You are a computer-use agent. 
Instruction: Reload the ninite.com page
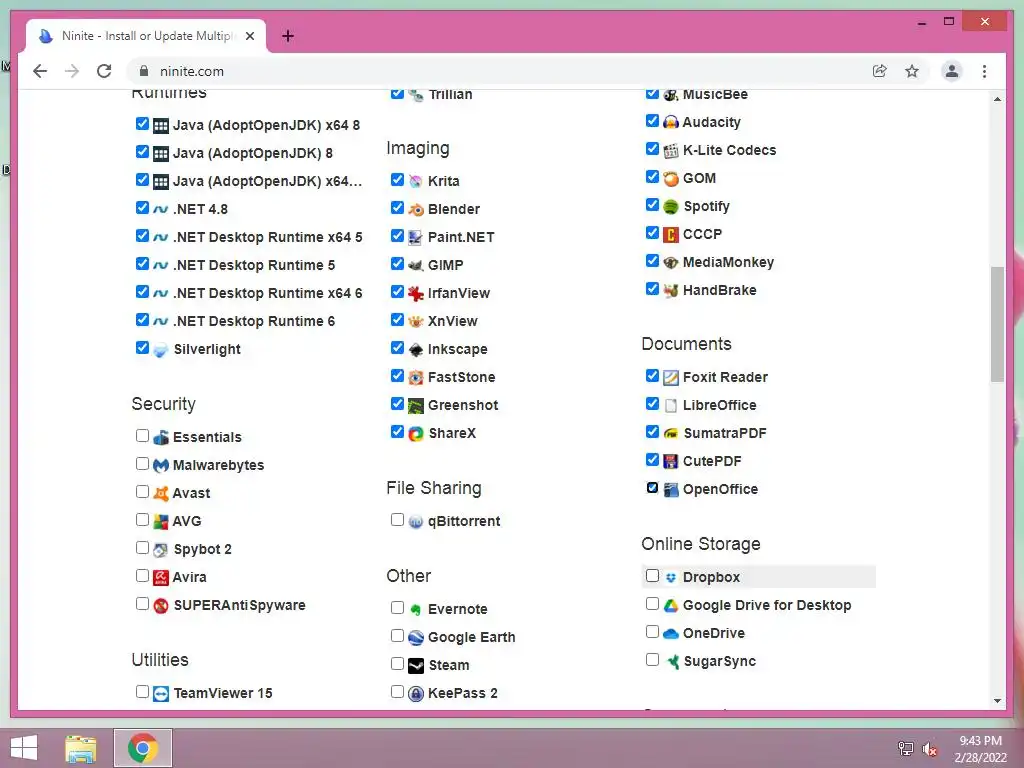click(x=104, y=71)
